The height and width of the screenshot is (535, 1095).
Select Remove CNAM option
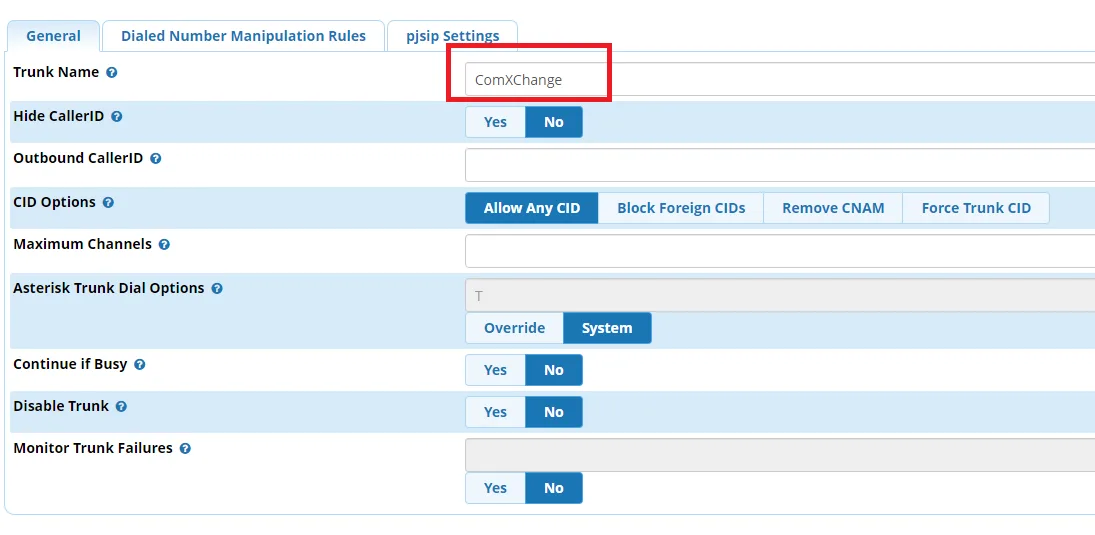[x=833, y=208]
